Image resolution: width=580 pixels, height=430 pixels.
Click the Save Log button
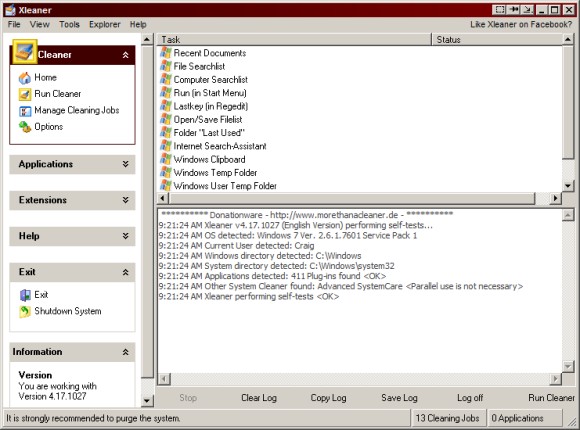tap(399, 398)
